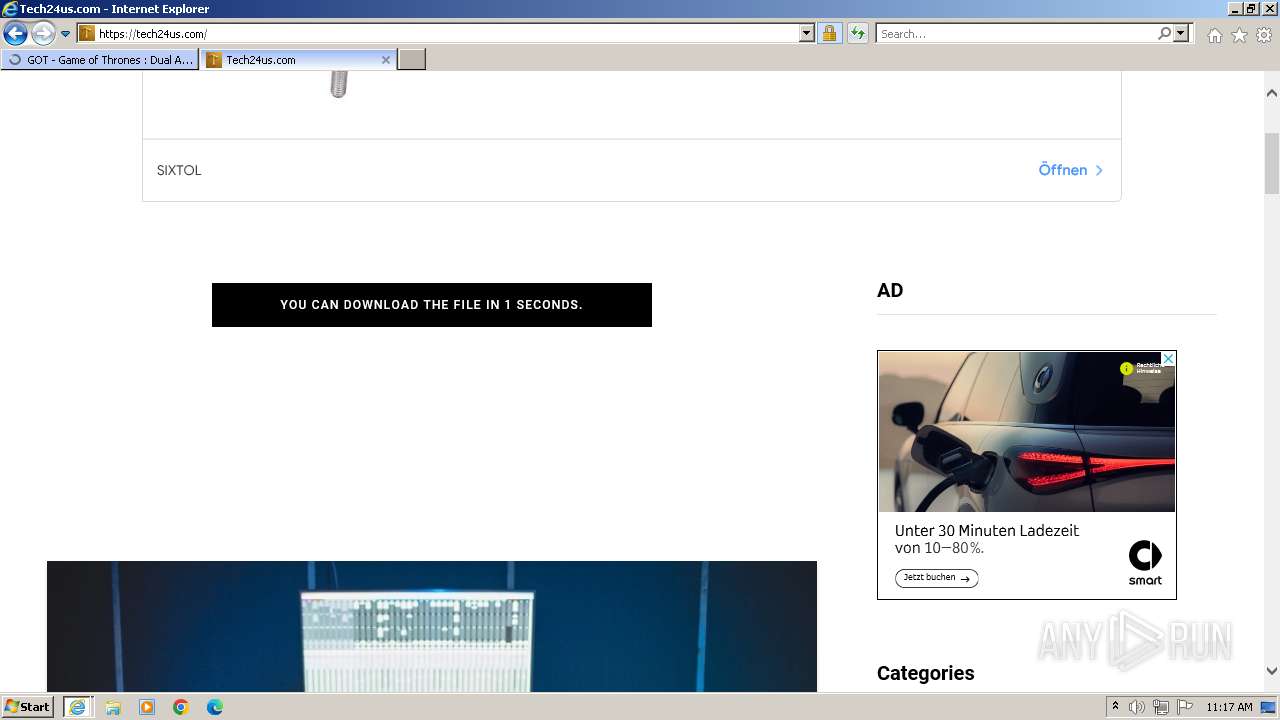Click into the Search box
The width and height of the screenshot is (1280, 720).
click(1016, 33)
